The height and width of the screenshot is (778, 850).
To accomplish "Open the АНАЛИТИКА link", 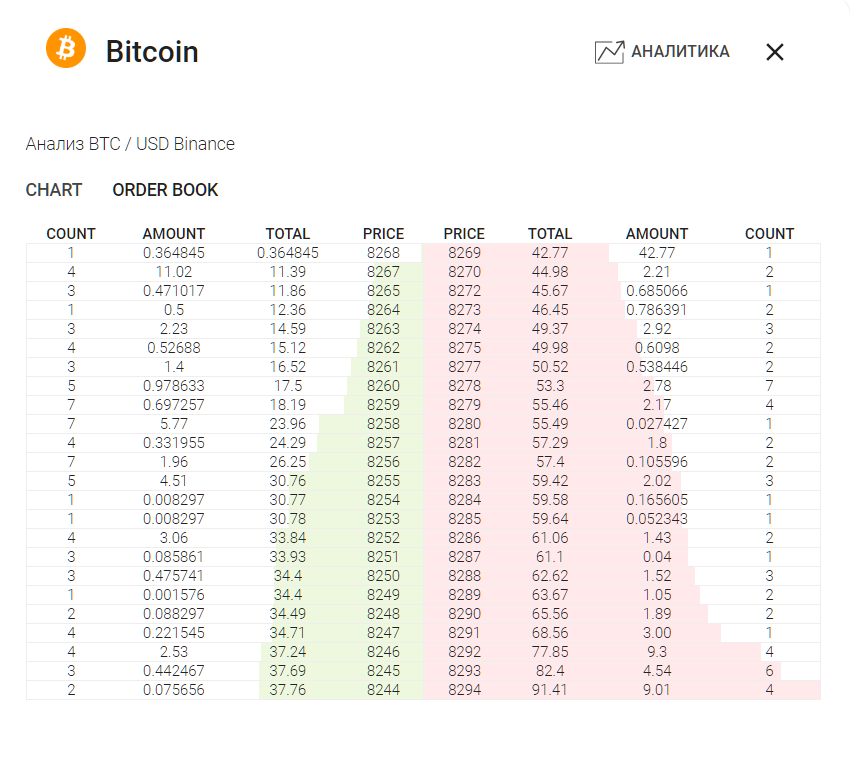I will (x=680, y=52).
